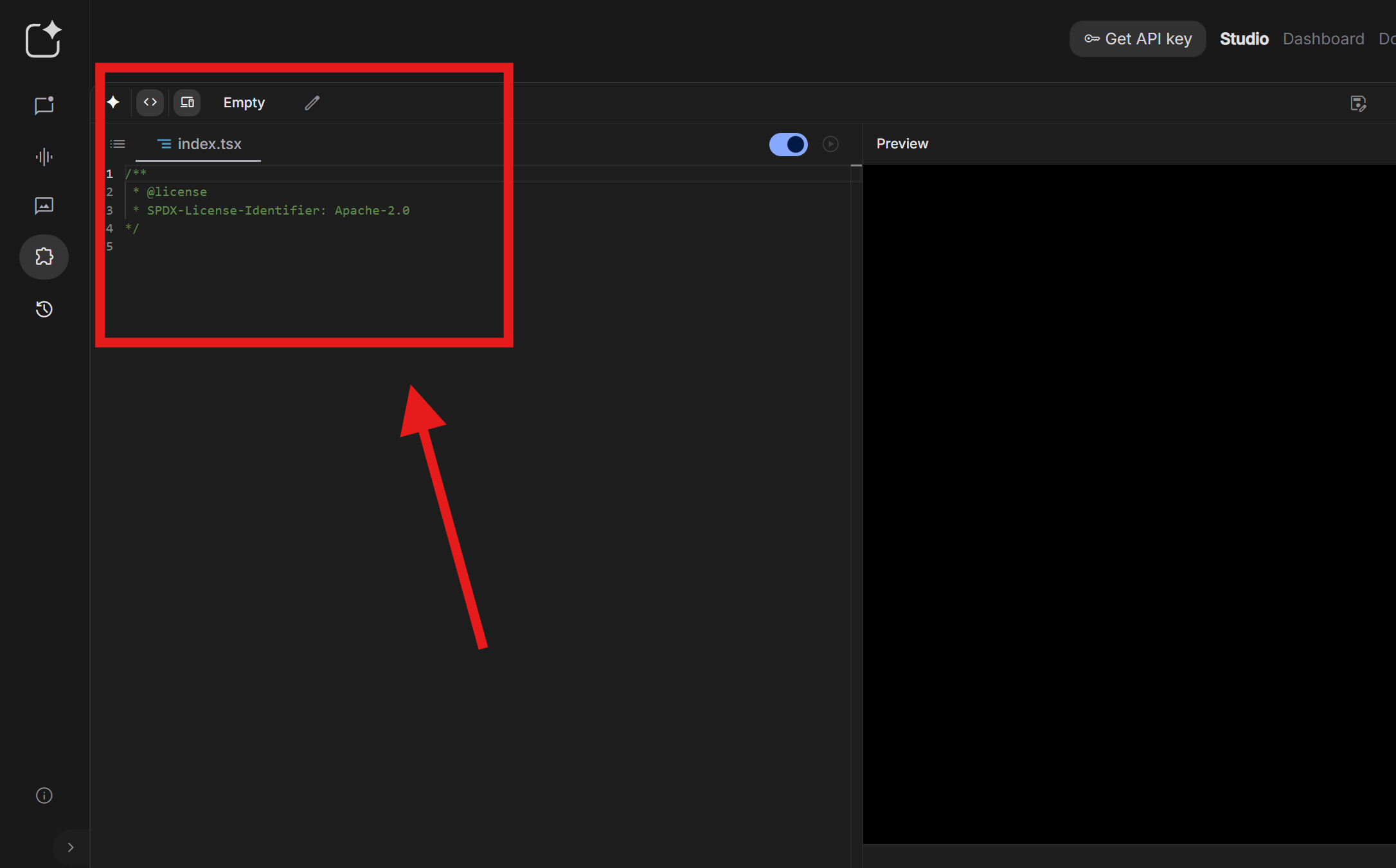Click the sparkle assistant icon in toolbar

pos(113,102)
